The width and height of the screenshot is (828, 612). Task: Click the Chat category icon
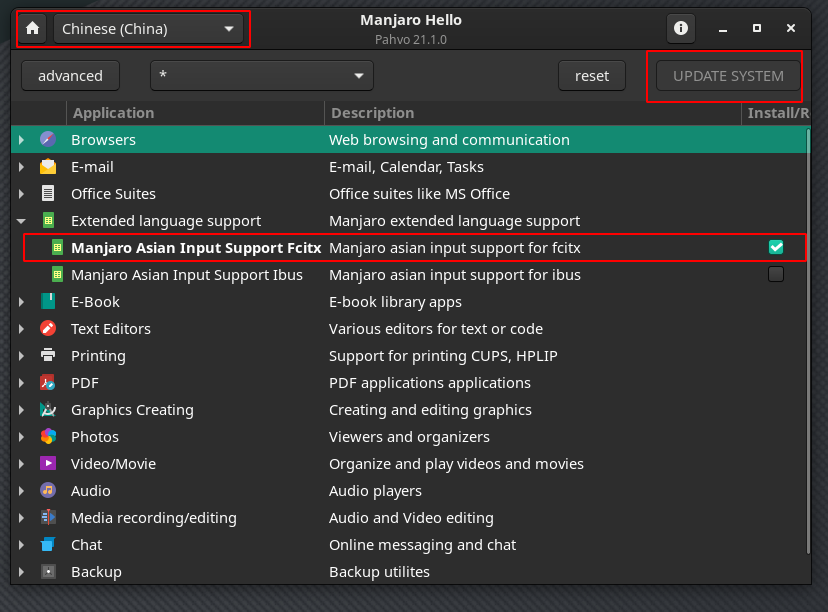pyautogui.click(x=48, y=544)
